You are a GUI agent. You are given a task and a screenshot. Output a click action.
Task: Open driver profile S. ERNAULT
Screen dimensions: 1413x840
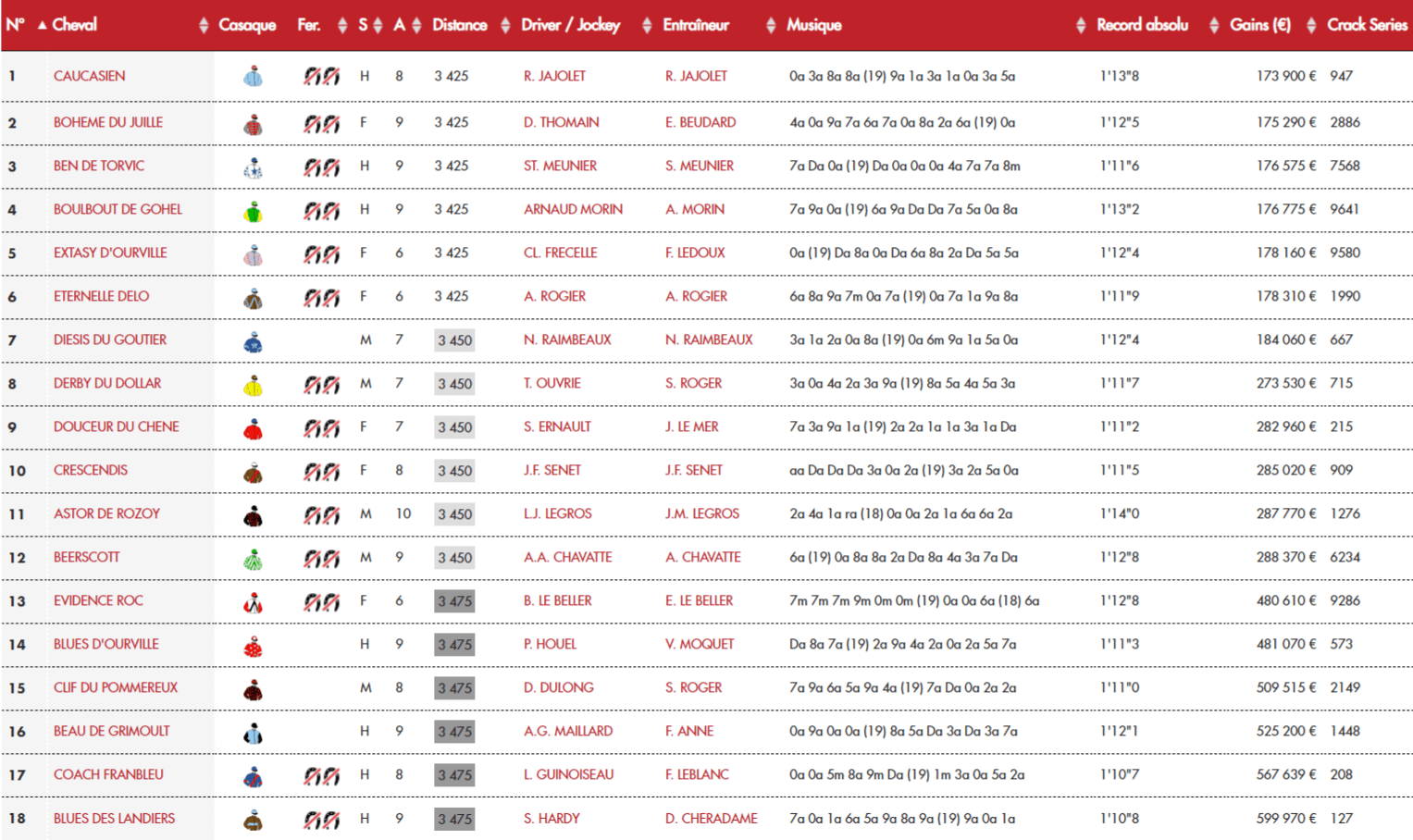(557, 426)
